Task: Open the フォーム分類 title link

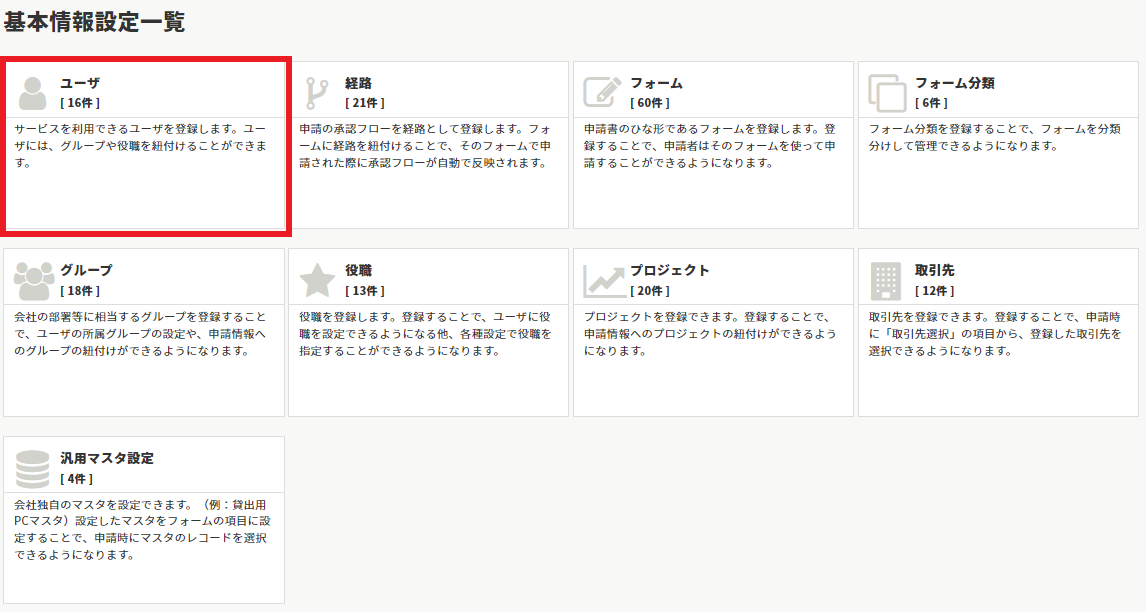Action: (954, 83)
